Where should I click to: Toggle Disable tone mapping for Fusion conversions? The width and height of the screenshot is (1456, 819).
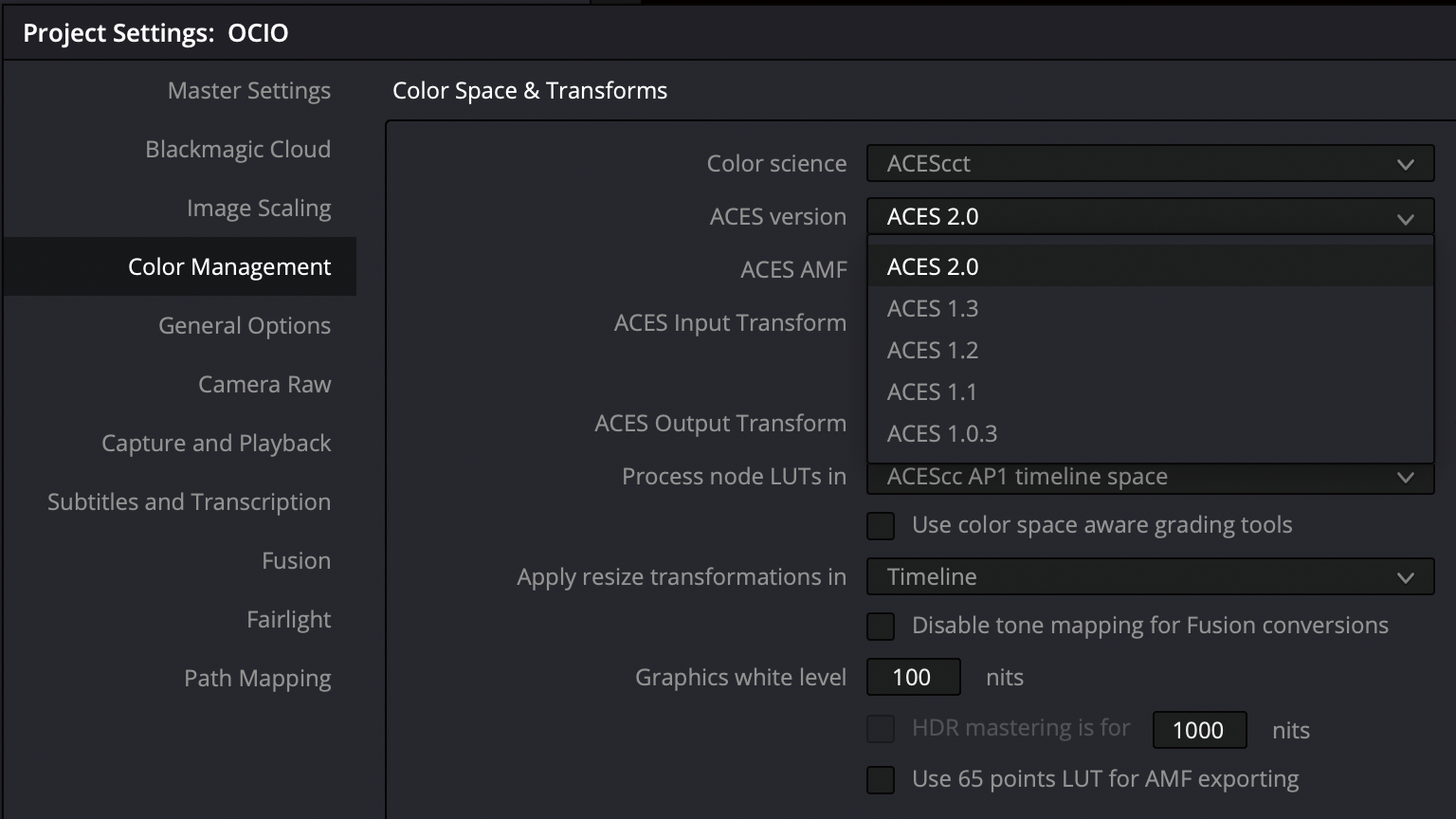tap(881, 626)
